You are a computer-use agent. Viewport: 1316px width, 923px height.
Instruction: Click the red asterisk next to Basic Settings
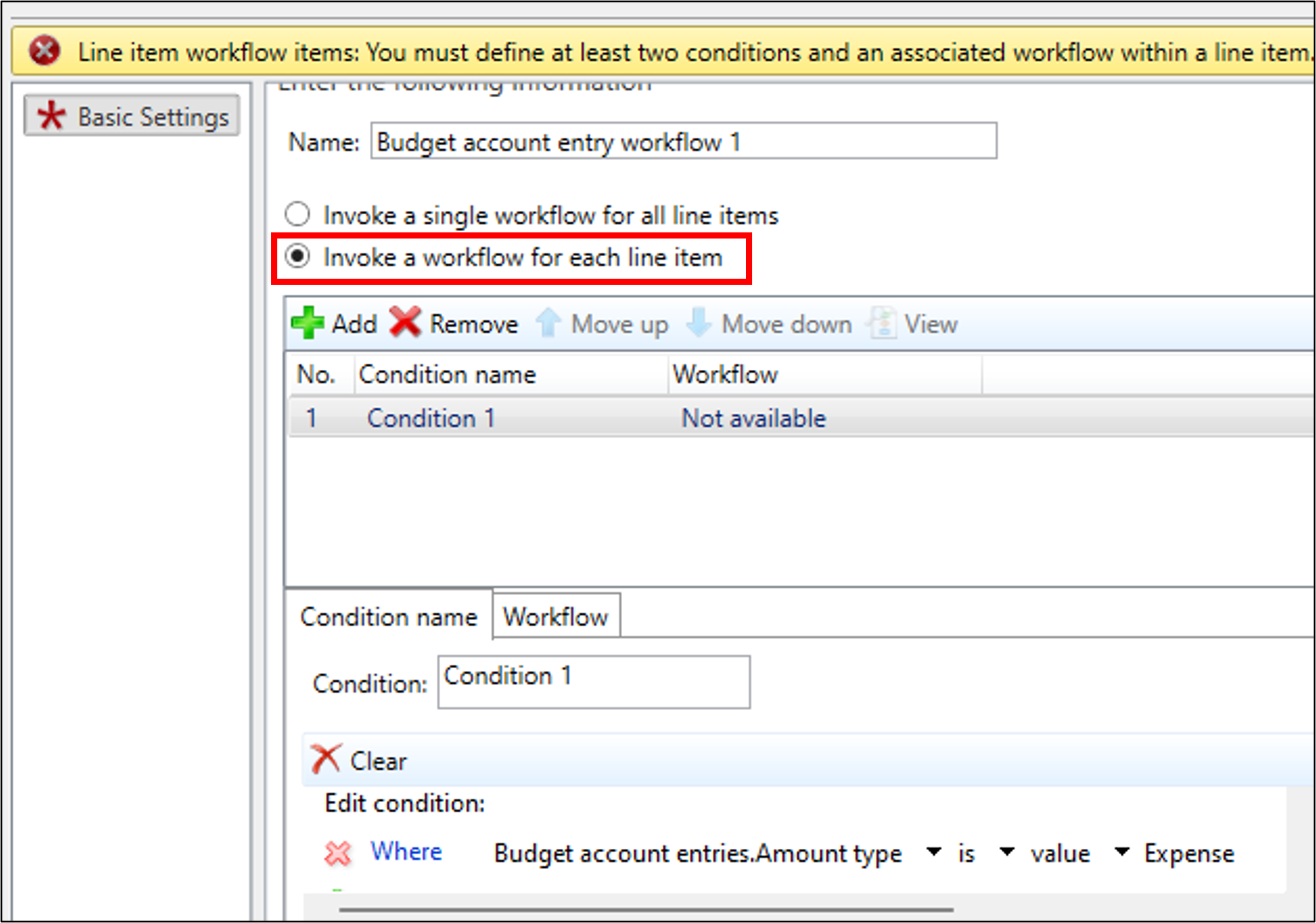pyautogui.click(x=51, y=115)
